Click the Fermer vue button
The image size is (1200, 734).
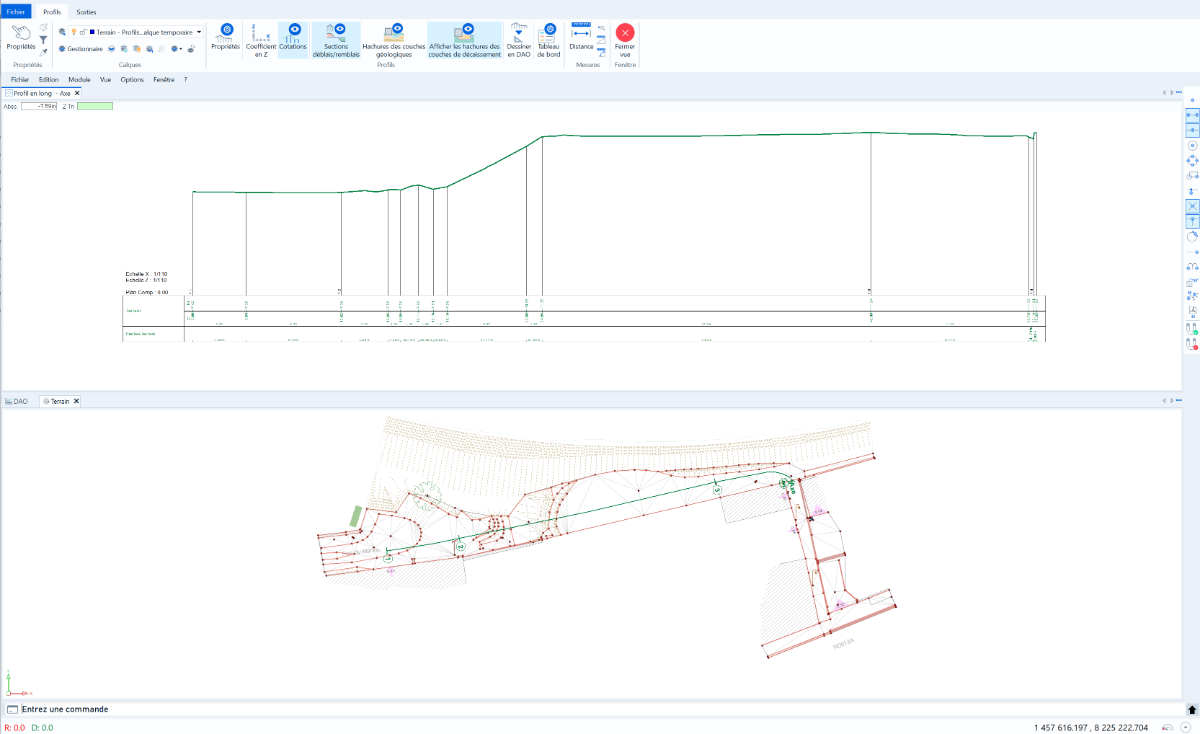pyautogui.click(x=625, y=40)
